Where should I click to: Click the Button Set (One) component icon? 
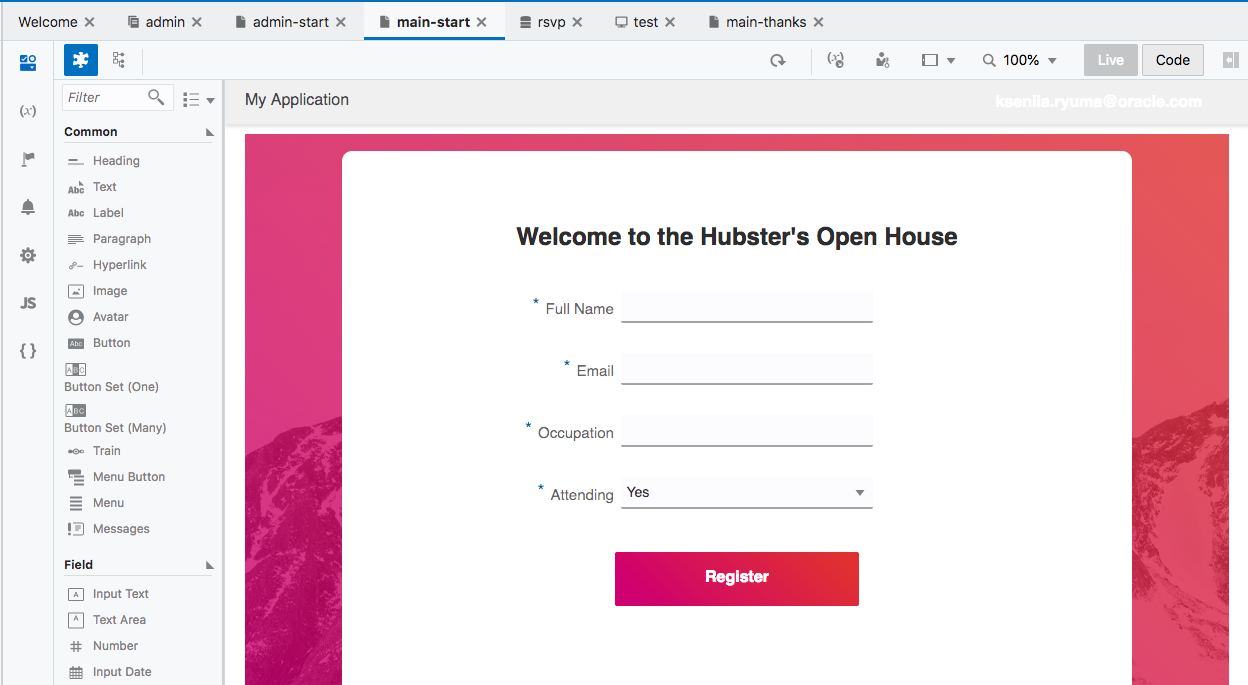76,369
